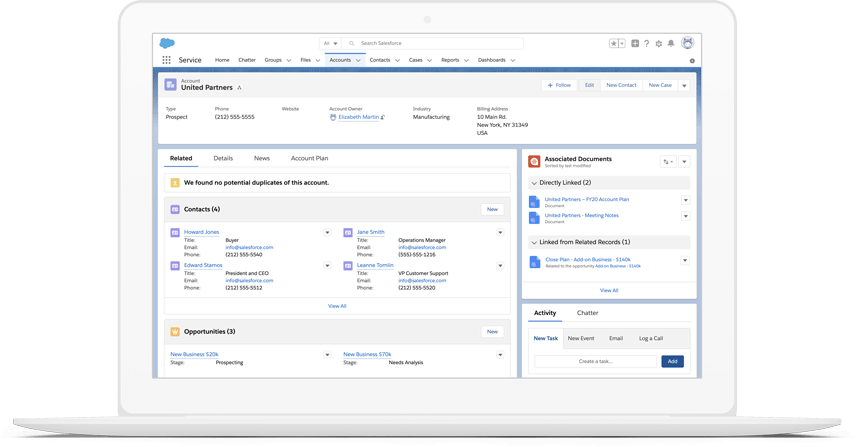Open Associated Documents sort dropdown
The image size is (857, 447).
point(668,162)
